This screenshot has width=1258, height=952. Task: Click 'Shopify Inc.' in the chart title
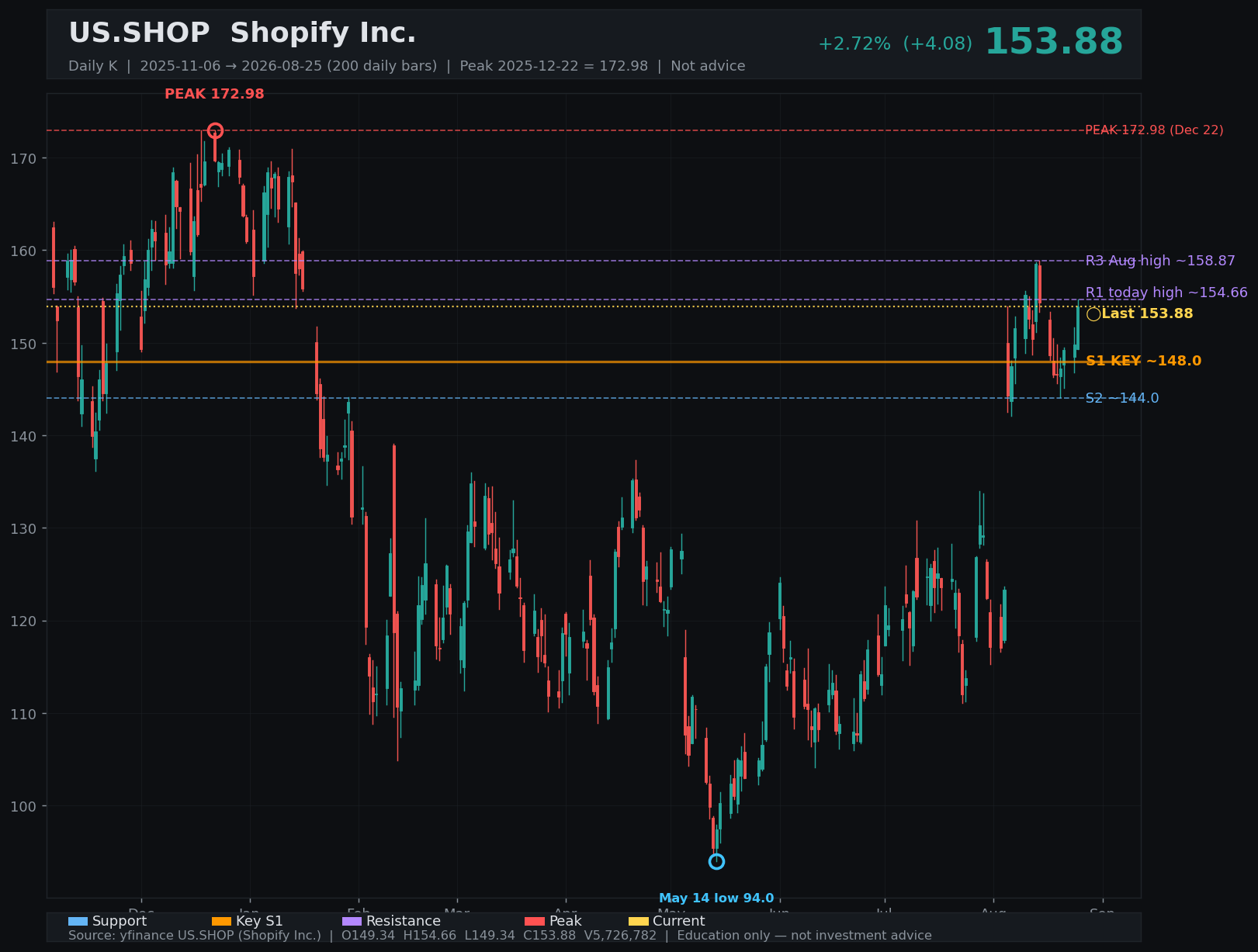[x=323, y=33]
